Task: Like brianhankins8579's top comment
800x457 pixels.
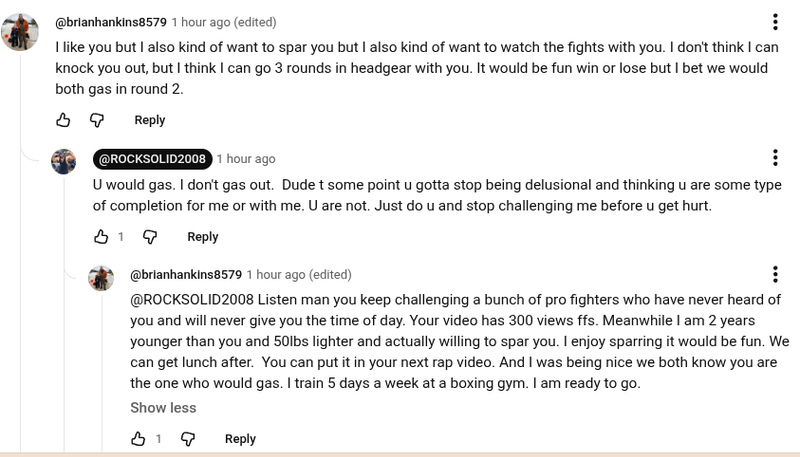Action: (63, 120)
